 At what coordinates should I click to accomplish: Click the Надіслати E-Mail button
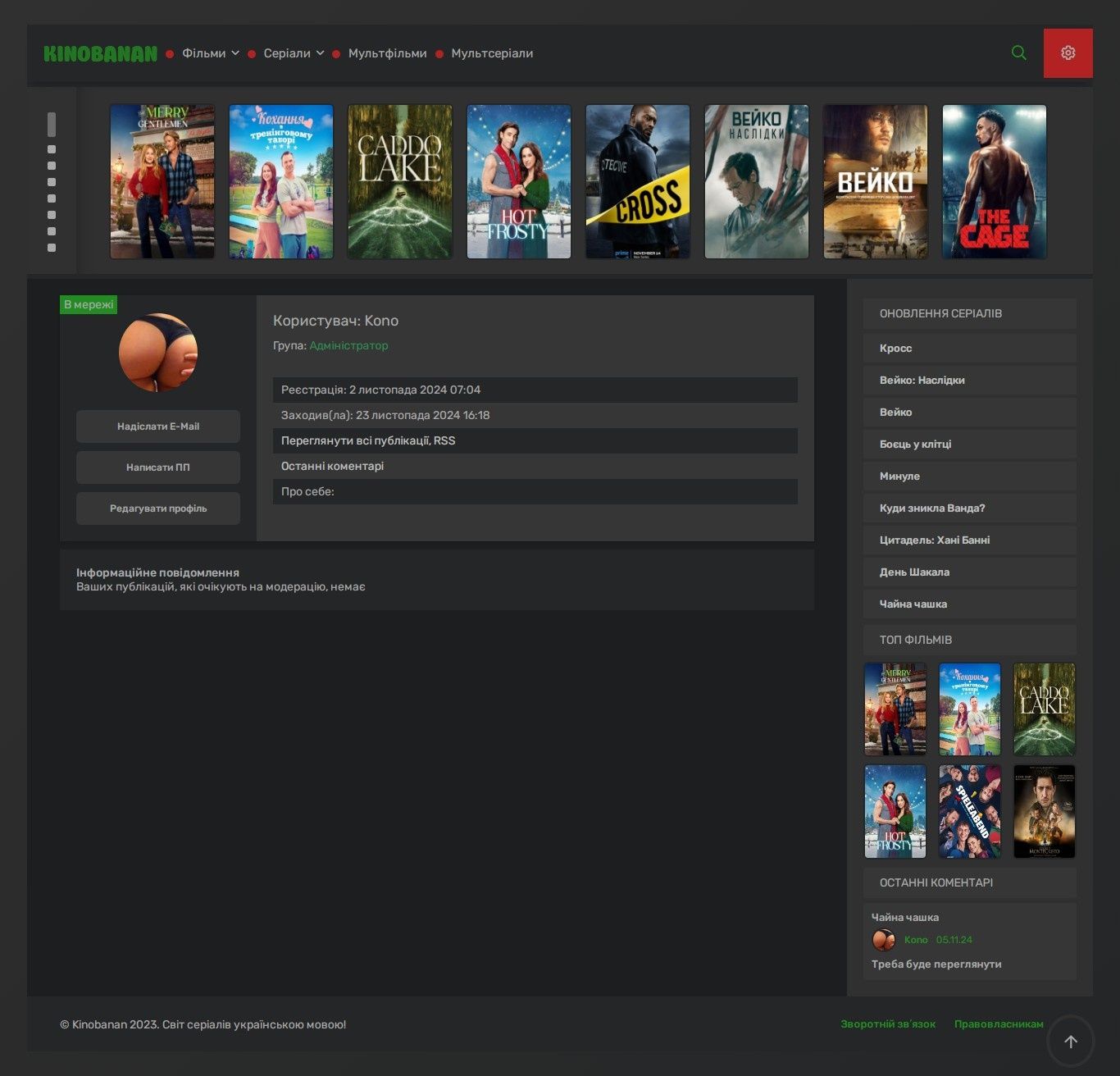tap(158, 426)
